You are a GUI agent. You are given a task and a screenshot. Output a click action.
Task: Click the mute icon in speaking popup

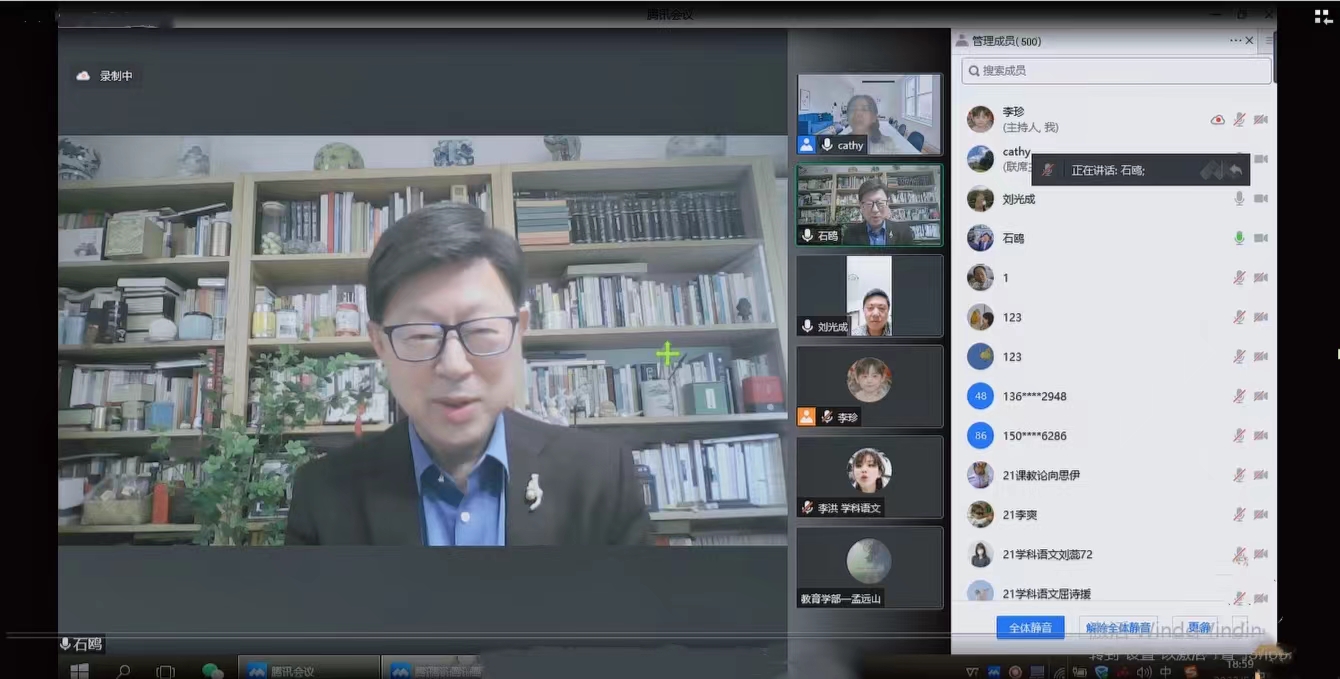[x=1047, y=170]
